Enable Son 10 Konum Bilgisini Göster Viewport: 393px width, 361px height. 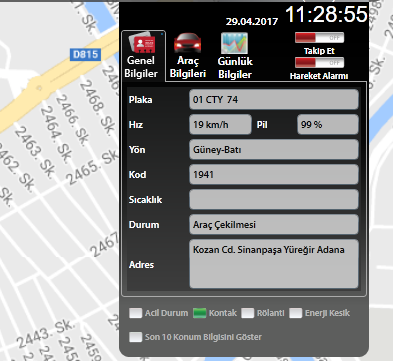(135, 337)
